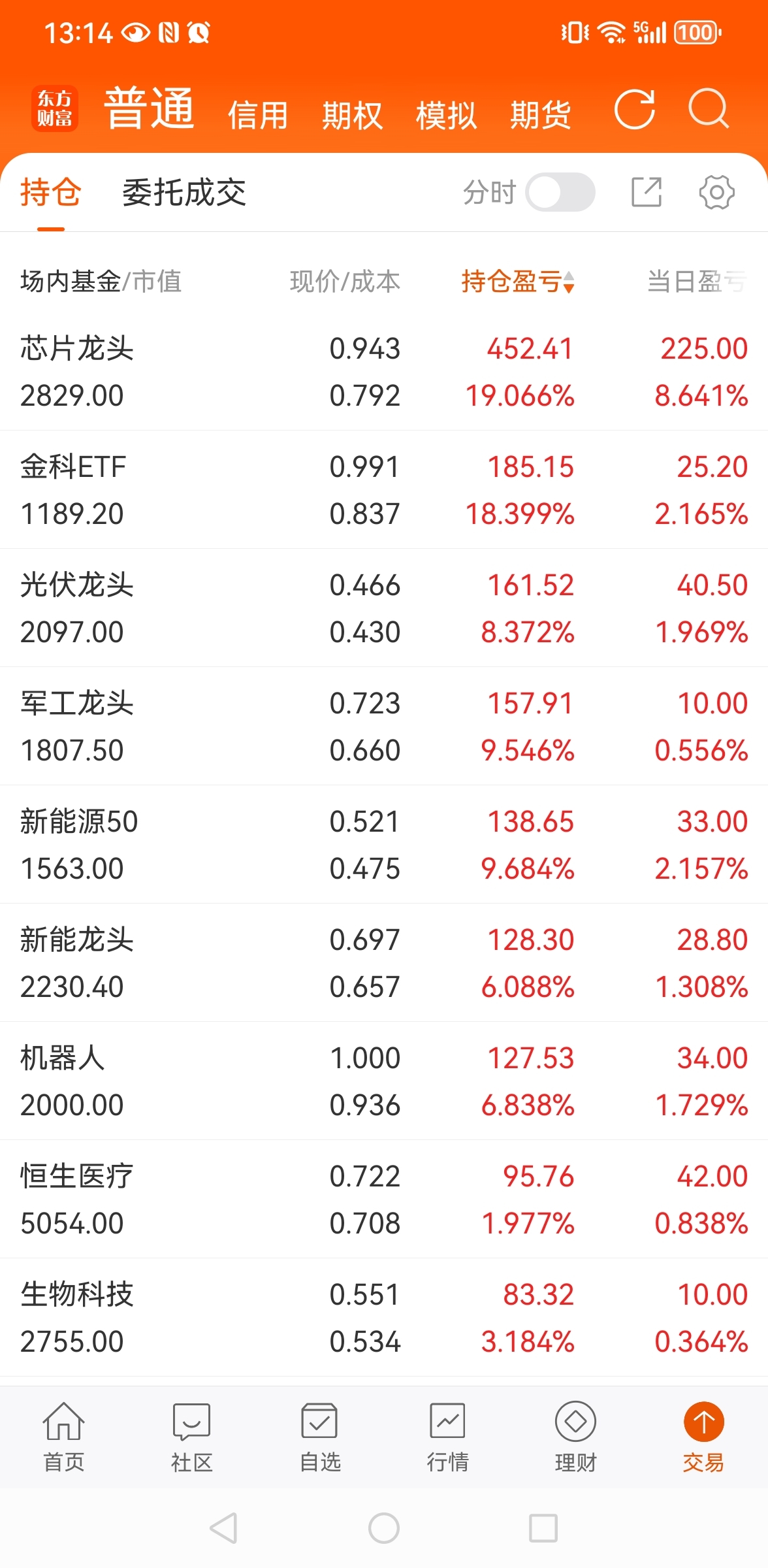
Task: Sort by 持仓盈亏 column arrows
Action: pyautogui.click(x=569, y=282)
